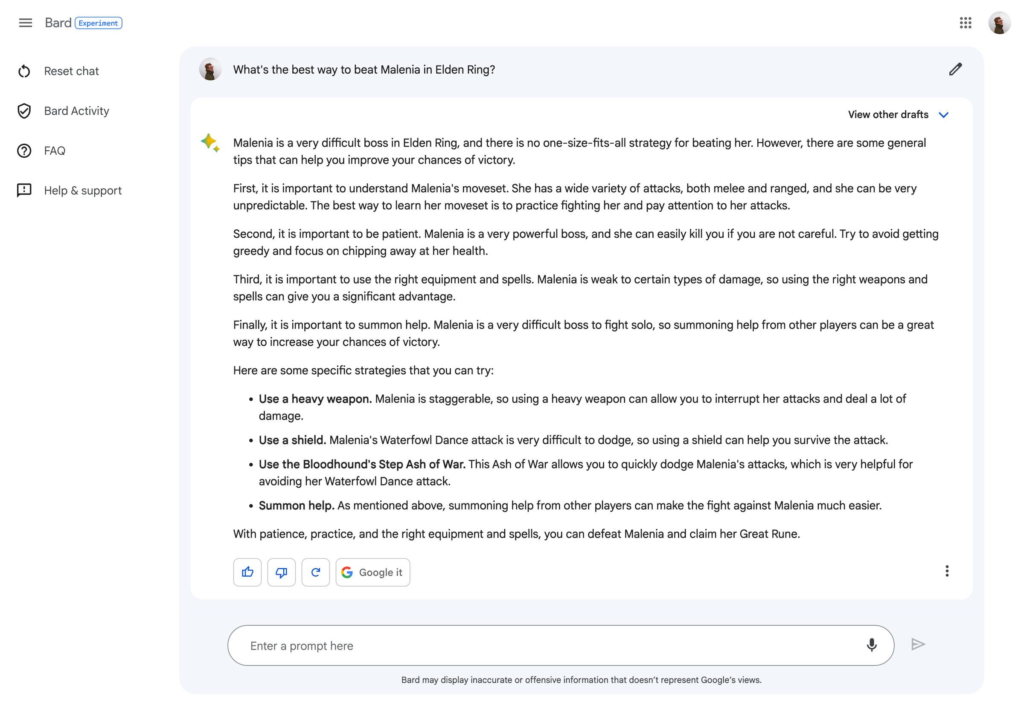Image resolution: width=1024 pixels, height=711 pixels.
Task: Open the three-dot more options menu
Action: [x=947, y=571]
